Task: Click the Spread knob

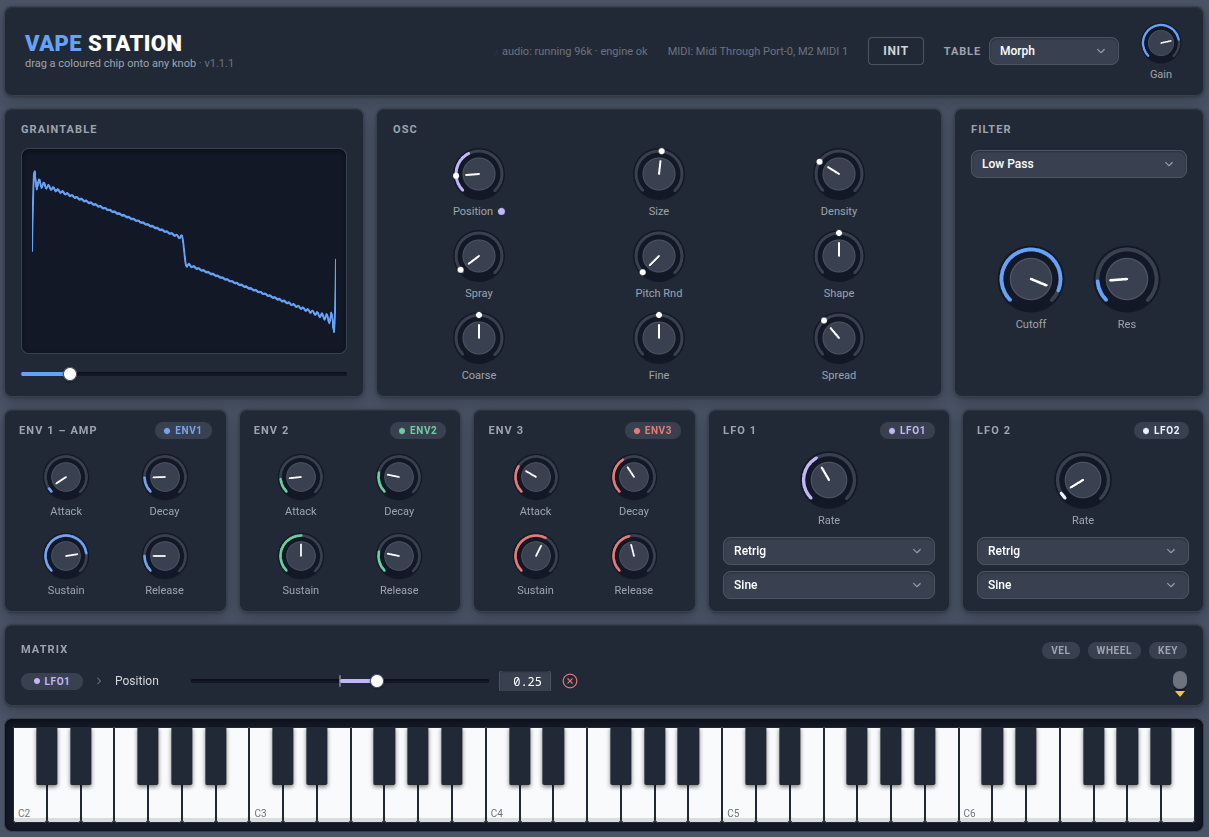Action: pos(839,339)
